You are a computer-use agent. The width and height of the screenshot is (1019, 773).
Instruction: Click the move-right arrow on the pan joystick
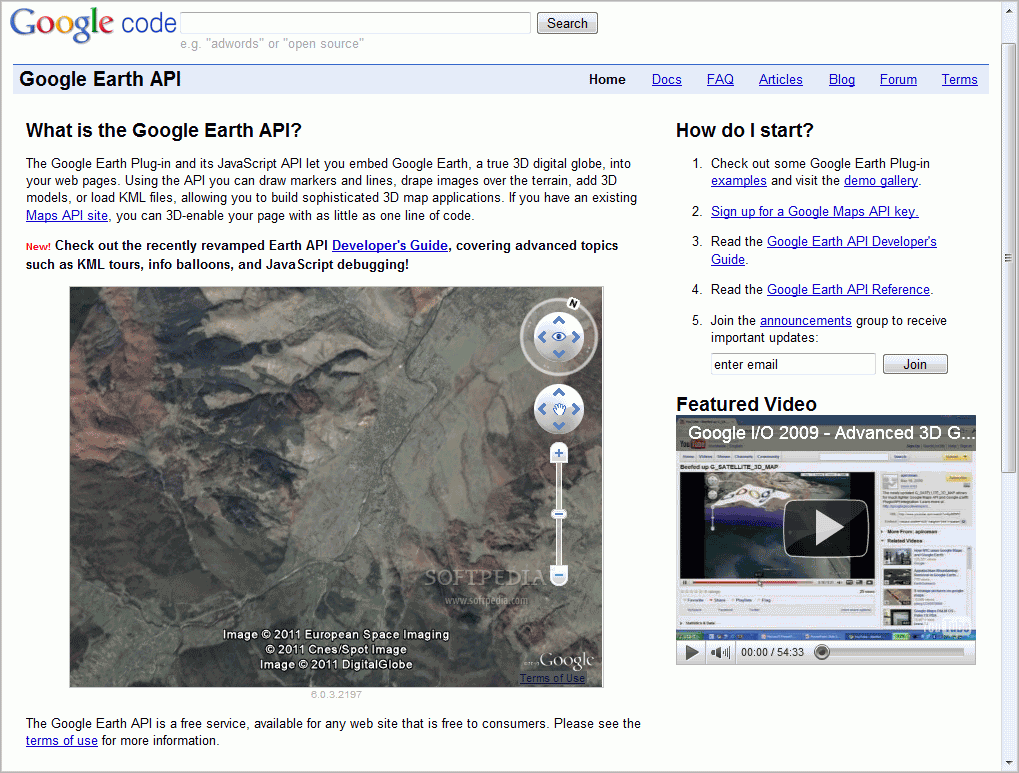point(576,409)
